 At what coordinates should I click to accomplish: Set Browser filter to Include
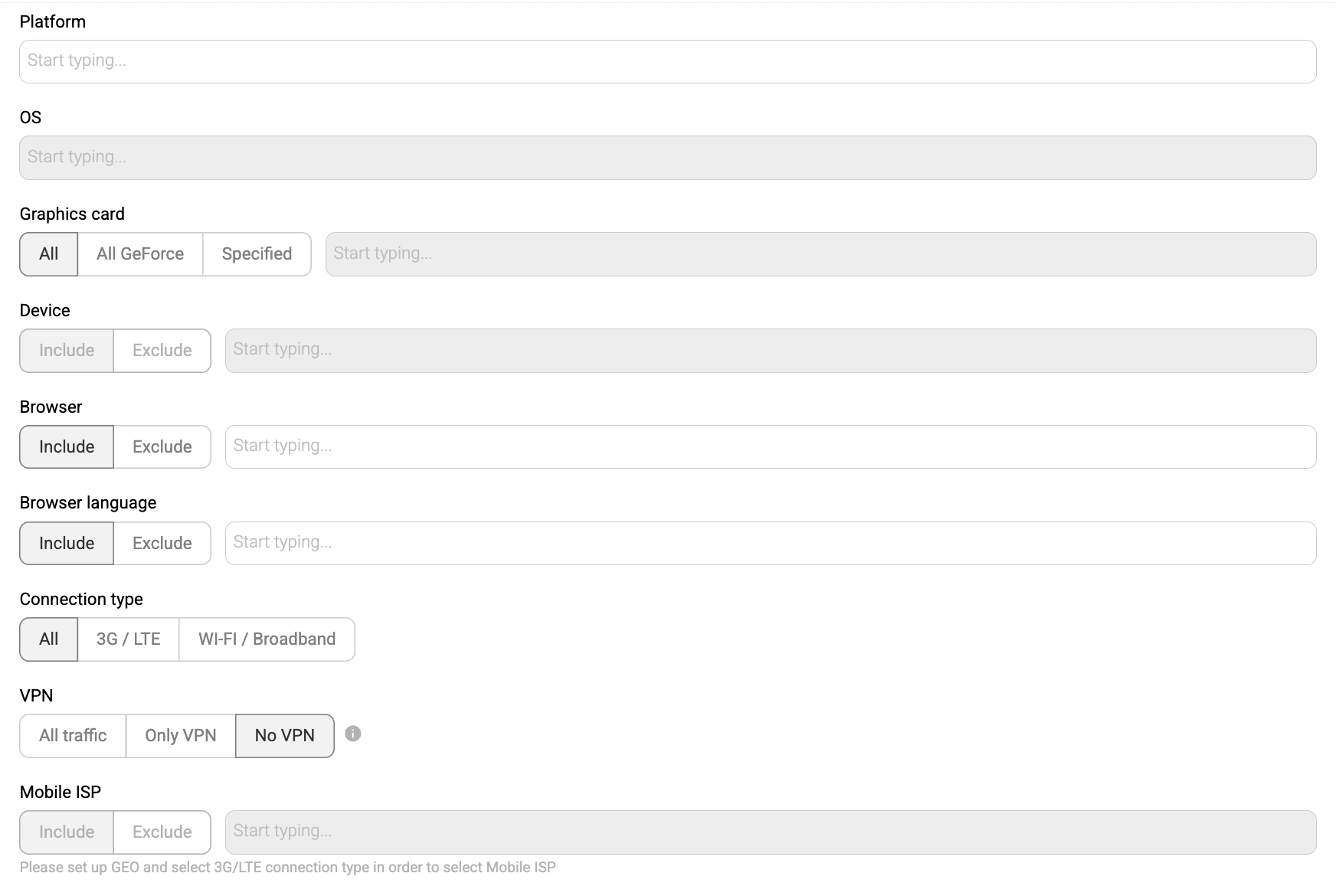tap(67, 446)
